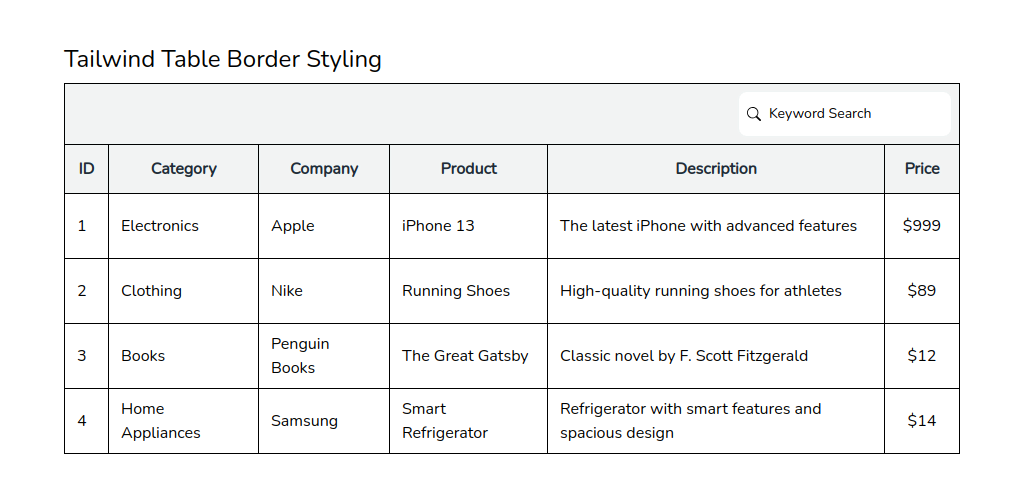Screen dimensions: 1028x504
Task: Click the magnifying glass search icon
Action: click(x=754, y=114)
